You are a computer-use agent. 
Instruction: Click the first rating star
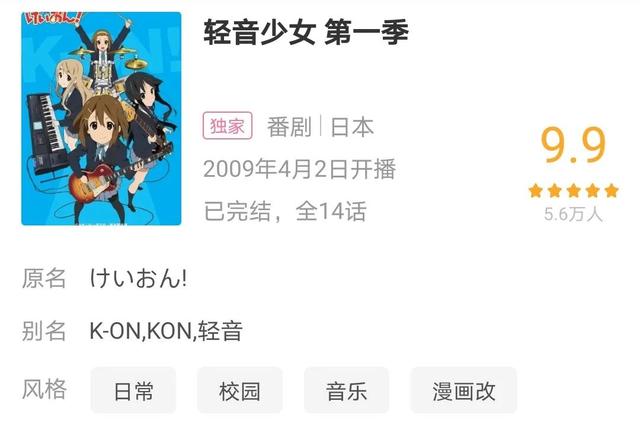(x=535, y=191)
